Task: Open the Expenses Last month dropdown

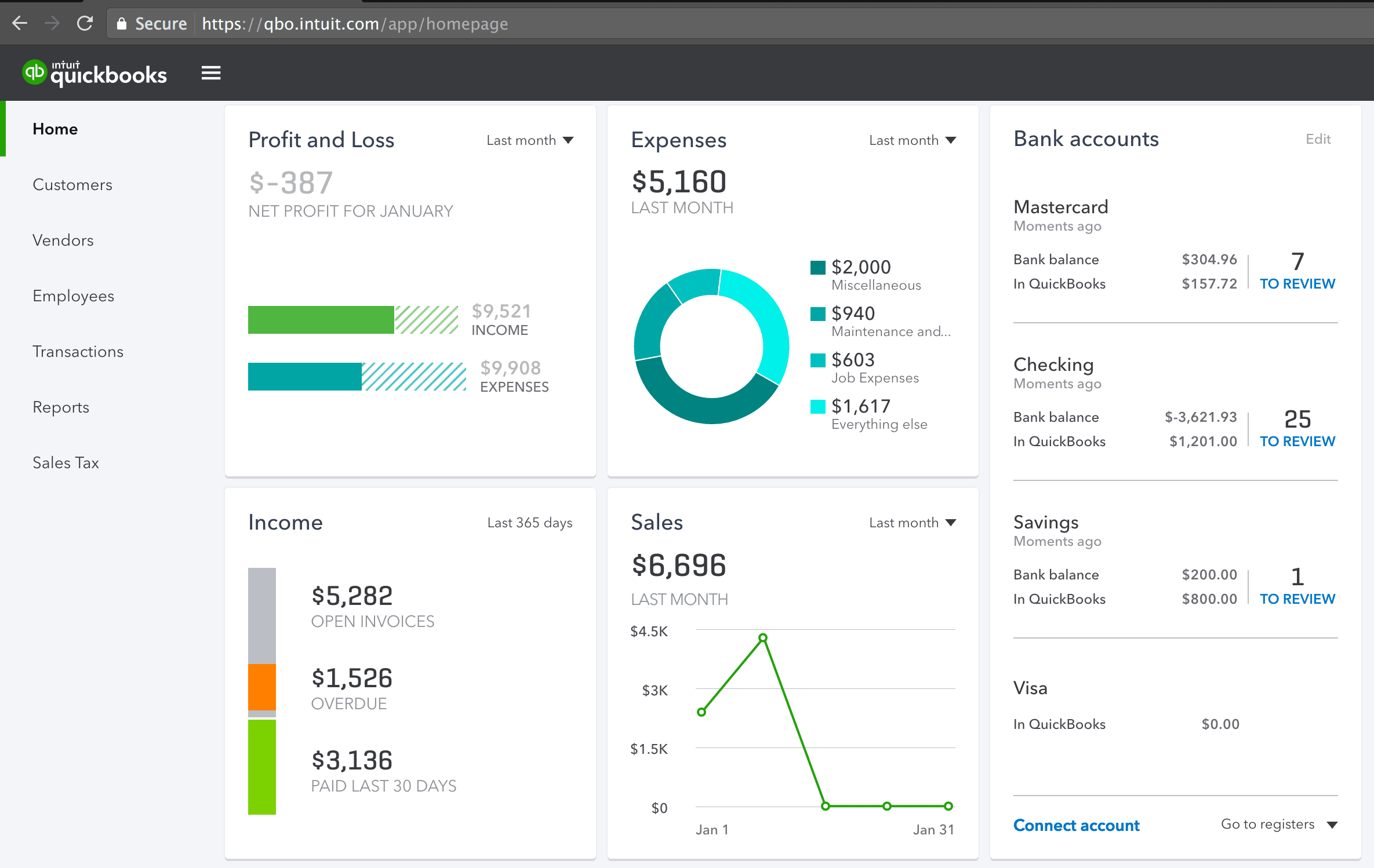Action: 912,140
